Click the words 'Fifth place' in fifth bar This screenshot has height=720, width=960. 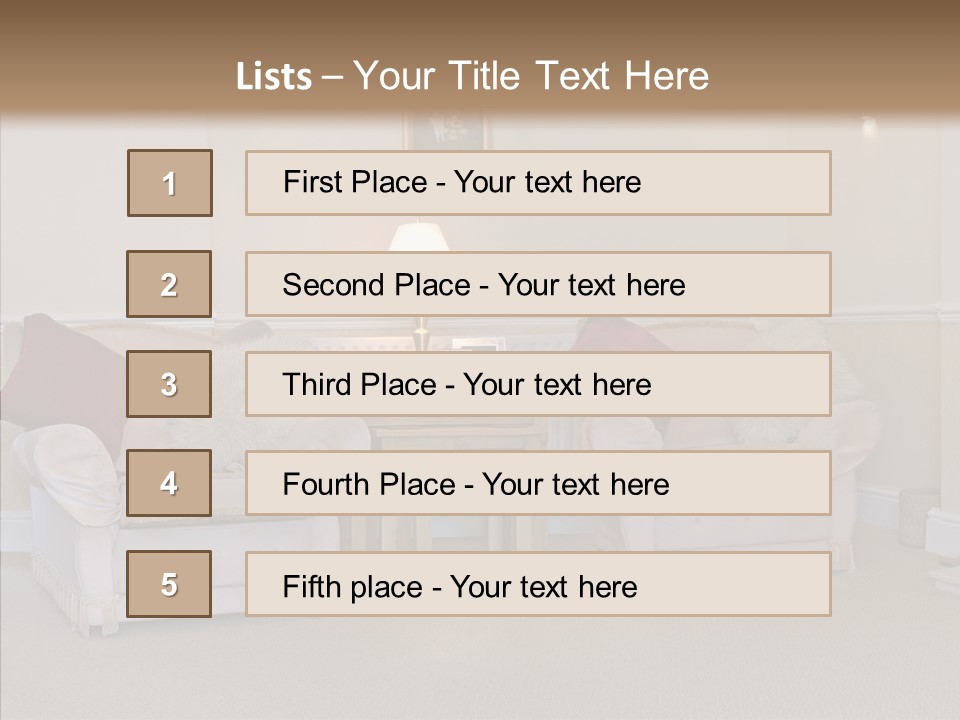[353, 587]
